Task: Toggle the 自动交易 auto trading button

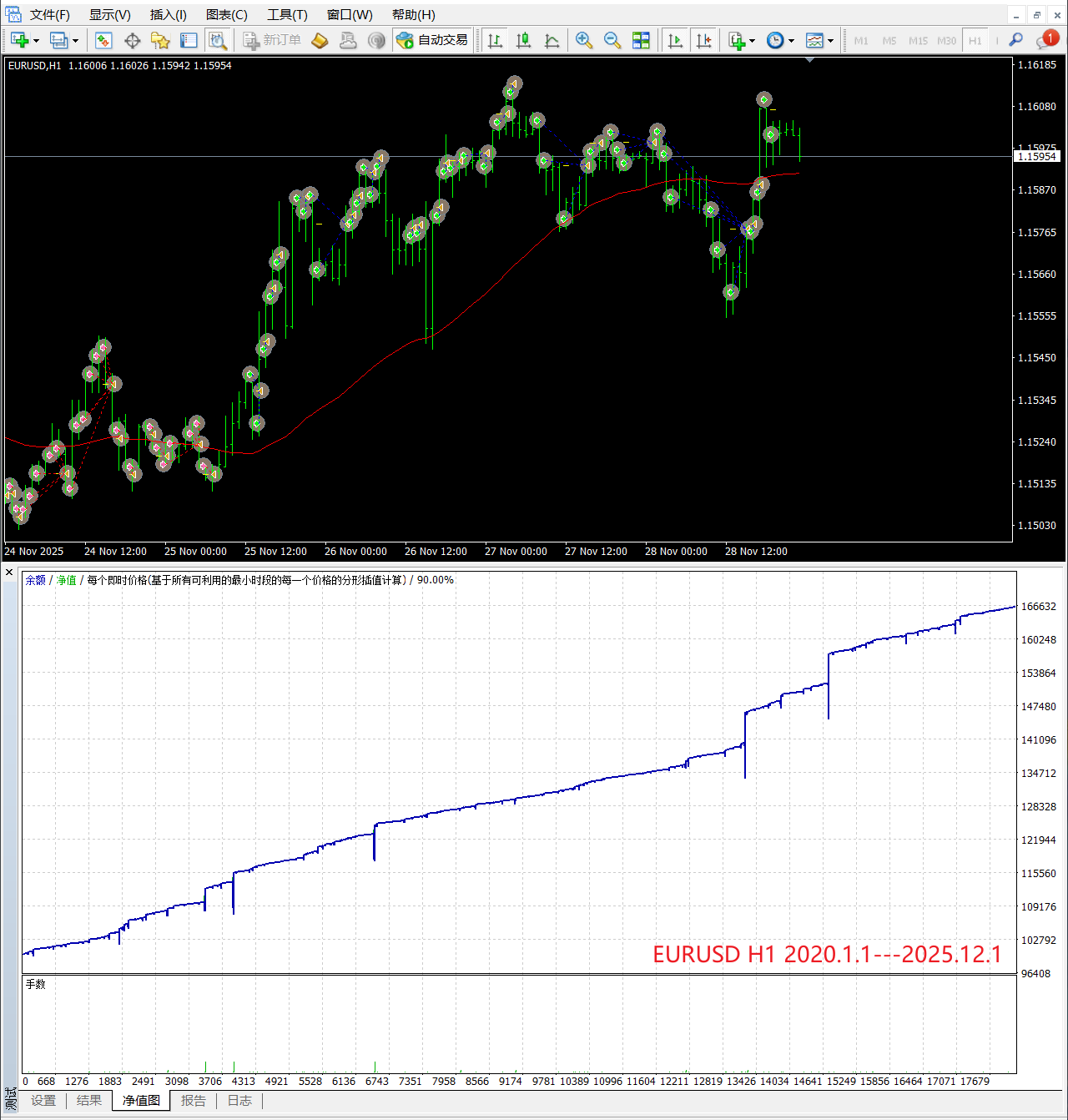Action: click(432, 40)
